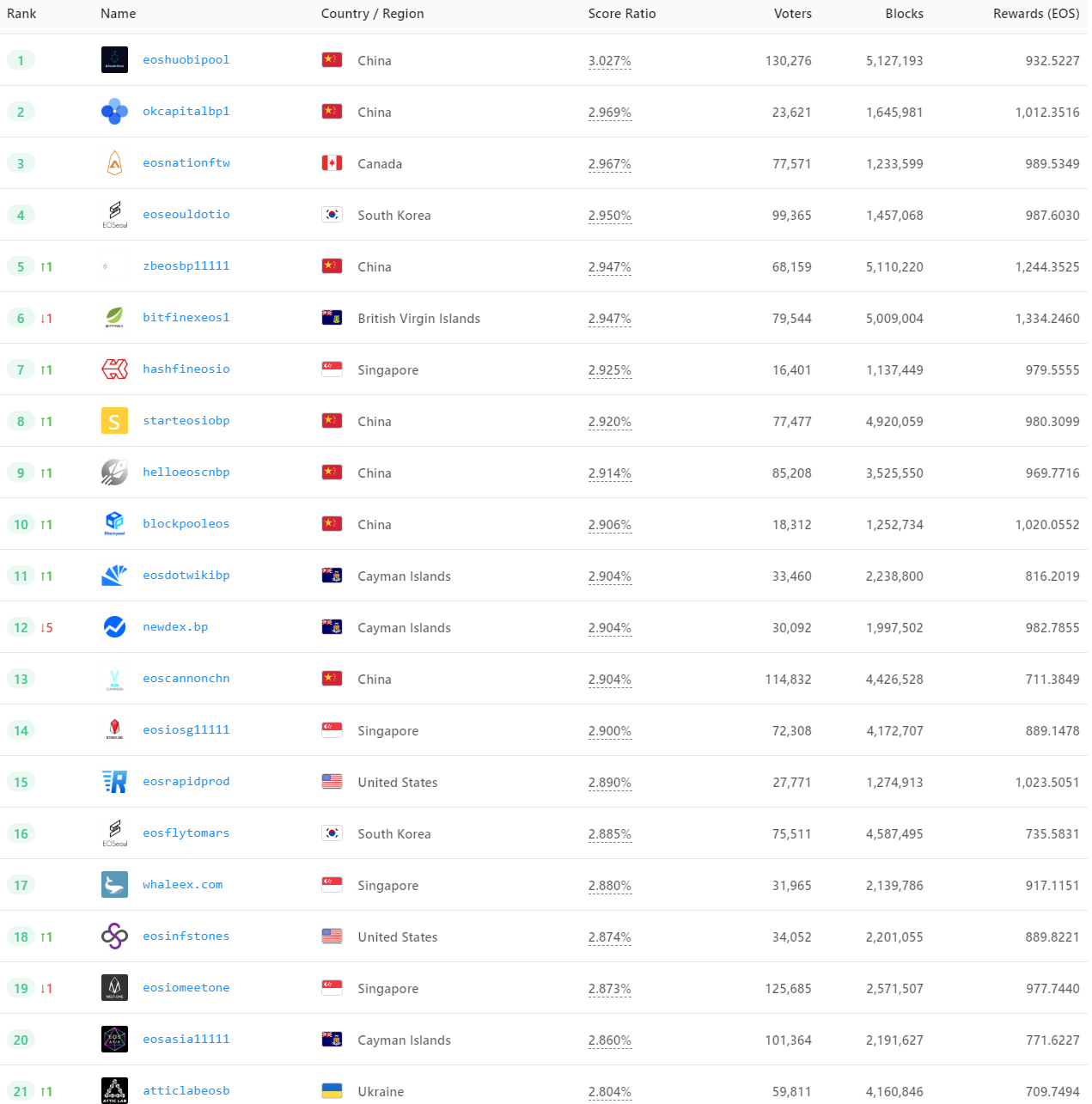The height and width of the screenshot is (1104, 1092).
Task: Click the Cayman Islands text in eosdotwikibp row
Action: point(405,576)
